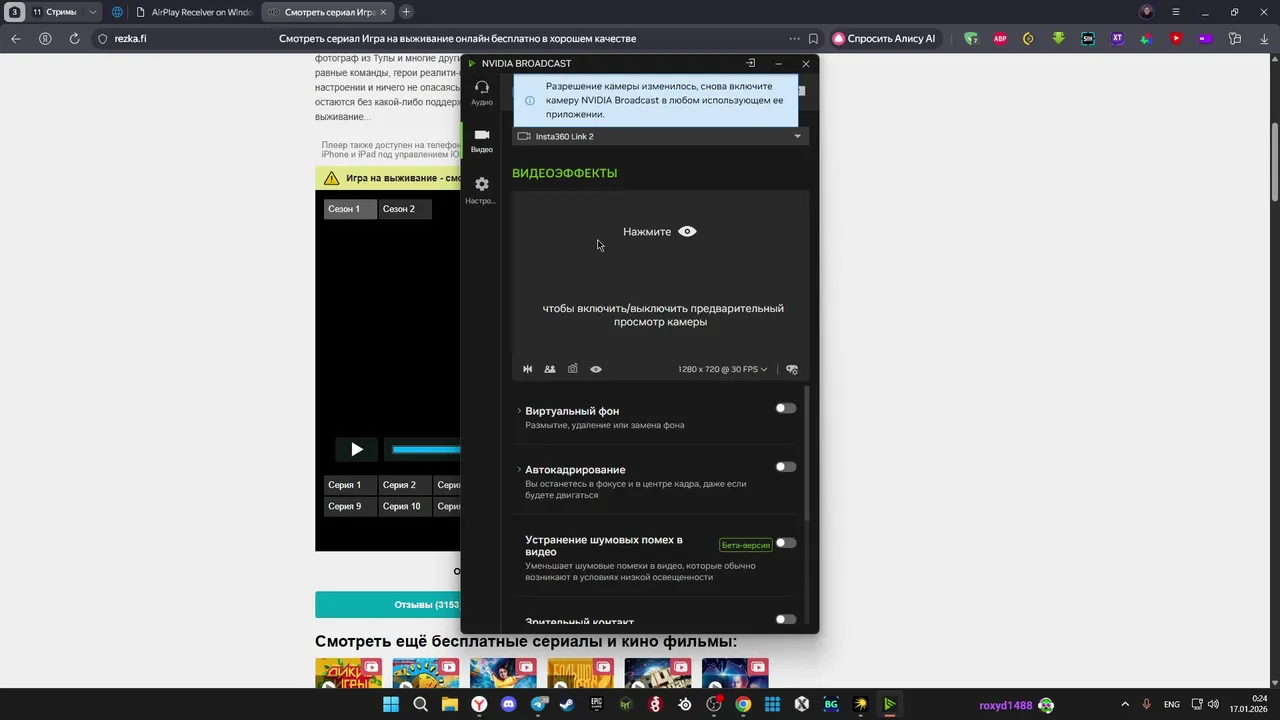Expand the Виртуальный фон effect
Image resolution: width=1280 pixels, height=720 pixels.
(519, 411)
